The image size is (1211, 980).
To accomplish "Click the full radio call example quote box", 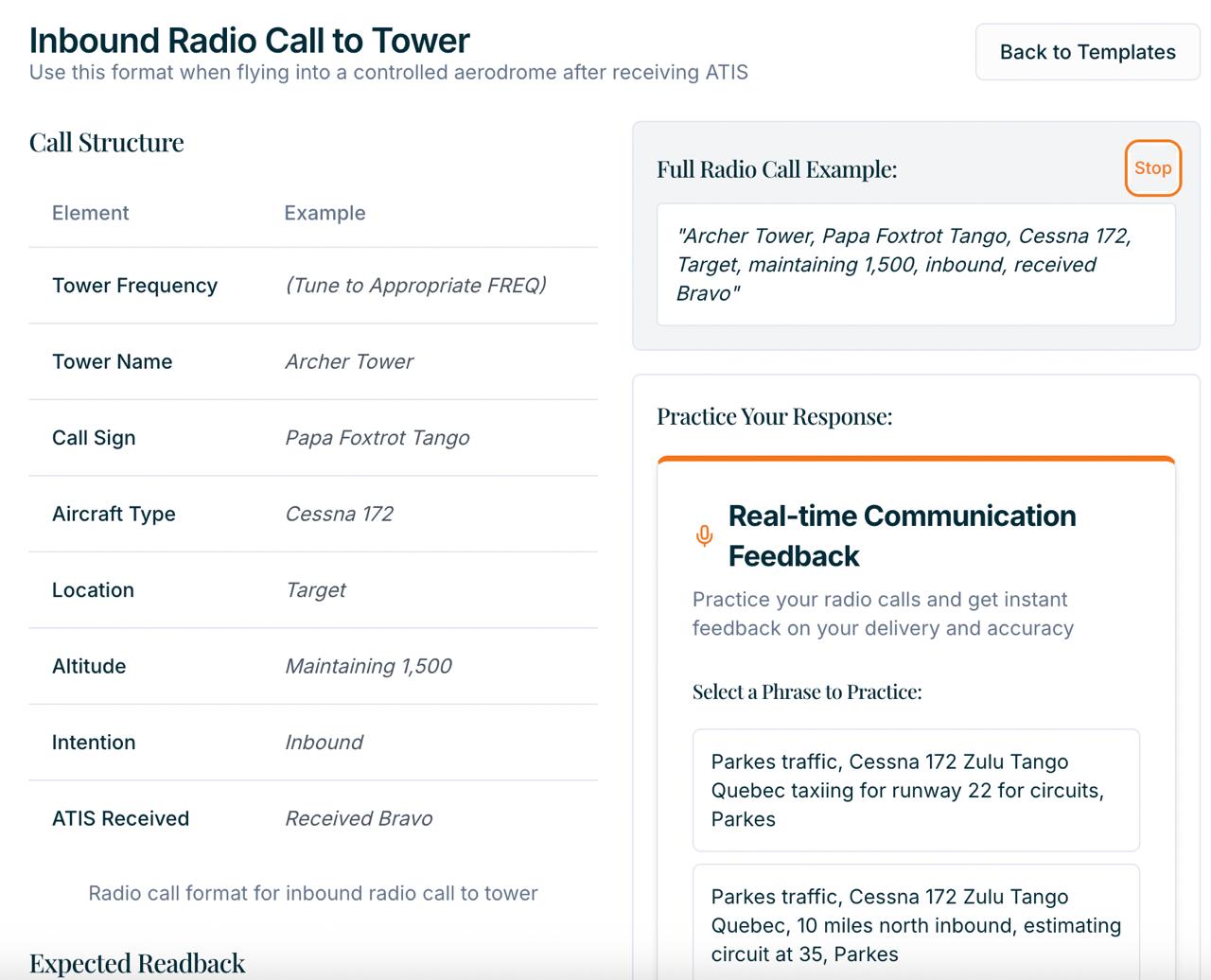I will pyautogui.click(x=915, y=265).
